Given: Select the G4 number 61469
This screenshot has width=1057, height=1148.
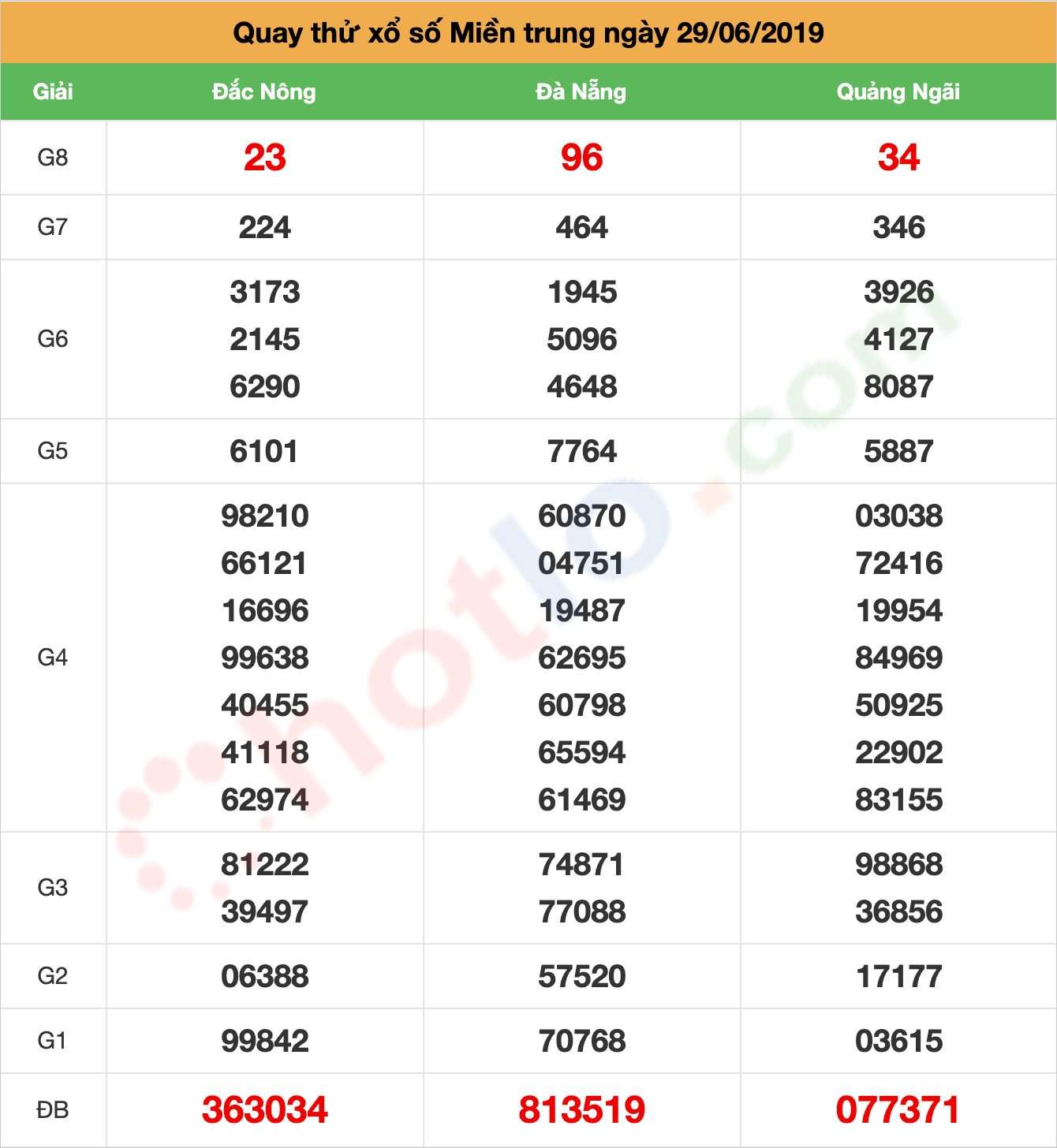Looking at the screenshot, I should pyautogui.click(x=582, y=800).
